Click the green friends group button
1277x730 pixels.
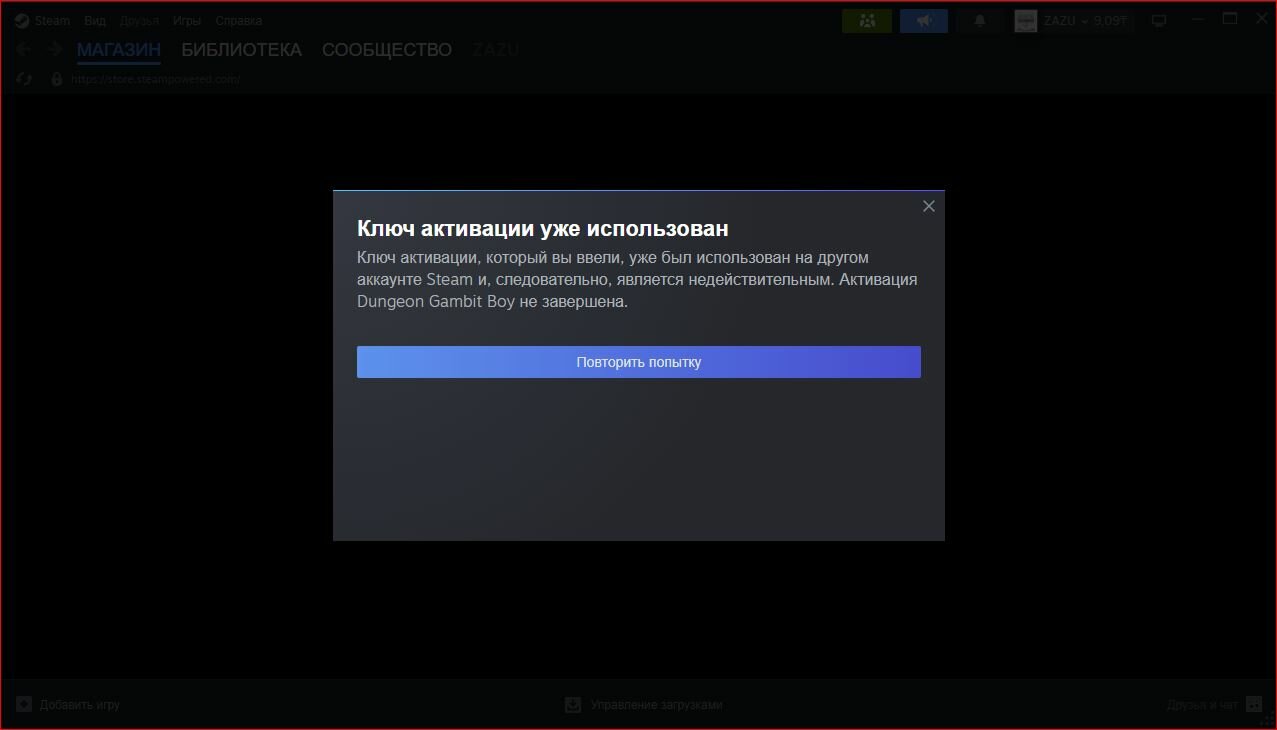point(867,20)
